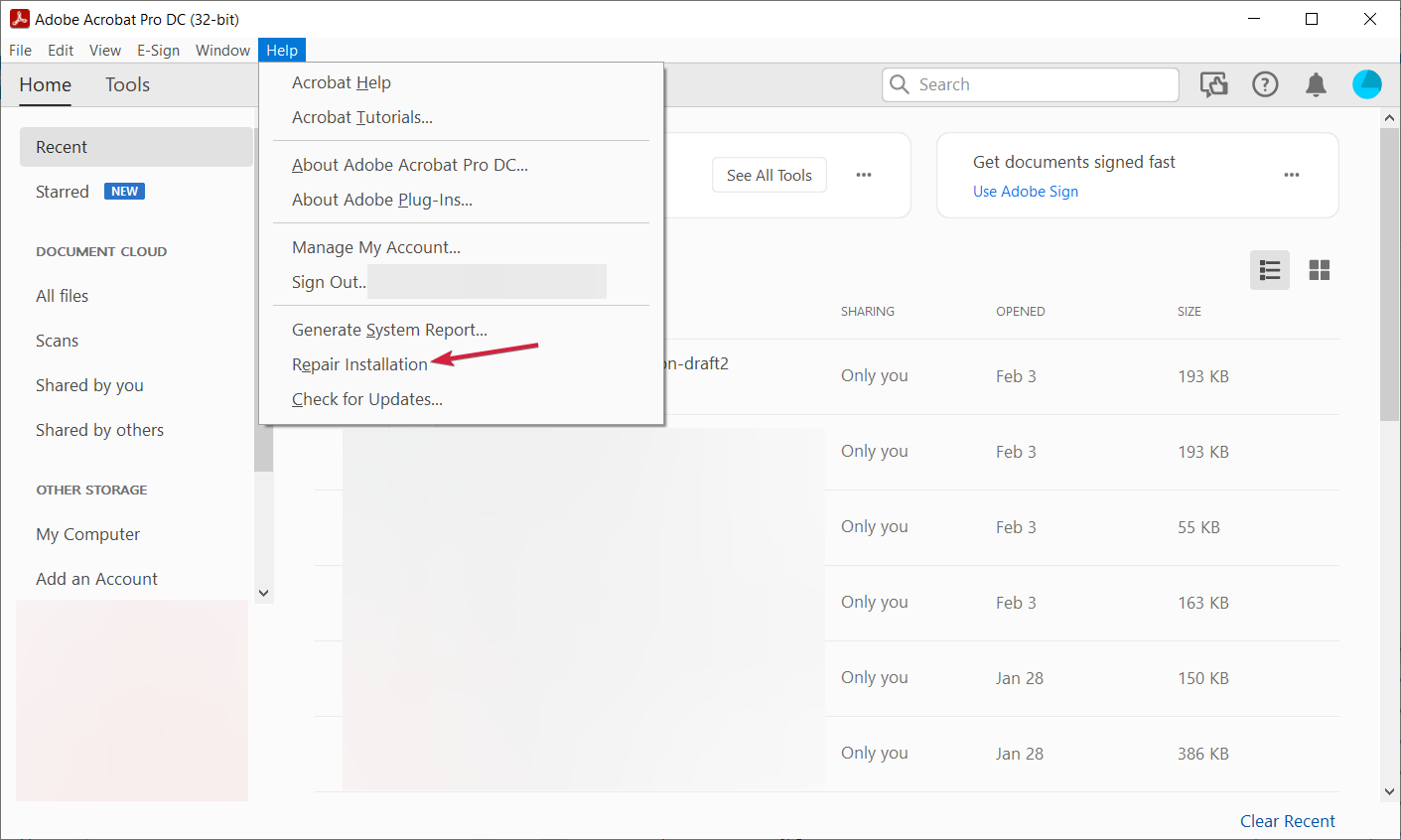
Task: Click Add an Account
Action: click(96, 579)
